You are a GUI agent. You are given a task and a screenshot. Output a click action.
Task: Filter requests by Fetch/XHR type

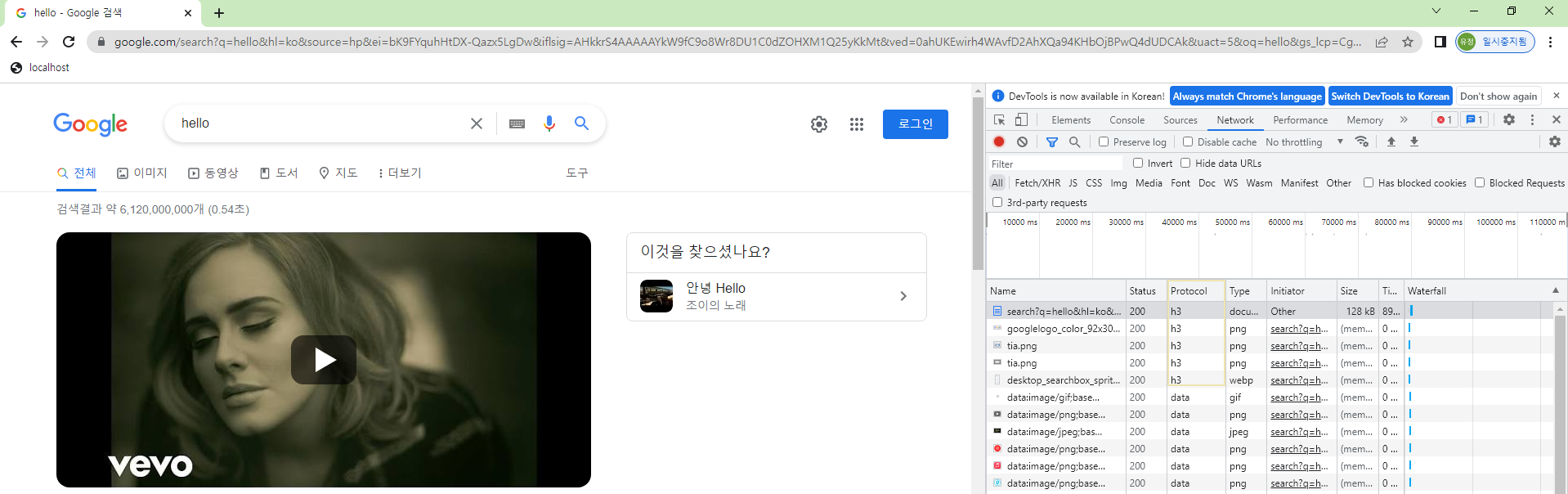[1037, 182]
